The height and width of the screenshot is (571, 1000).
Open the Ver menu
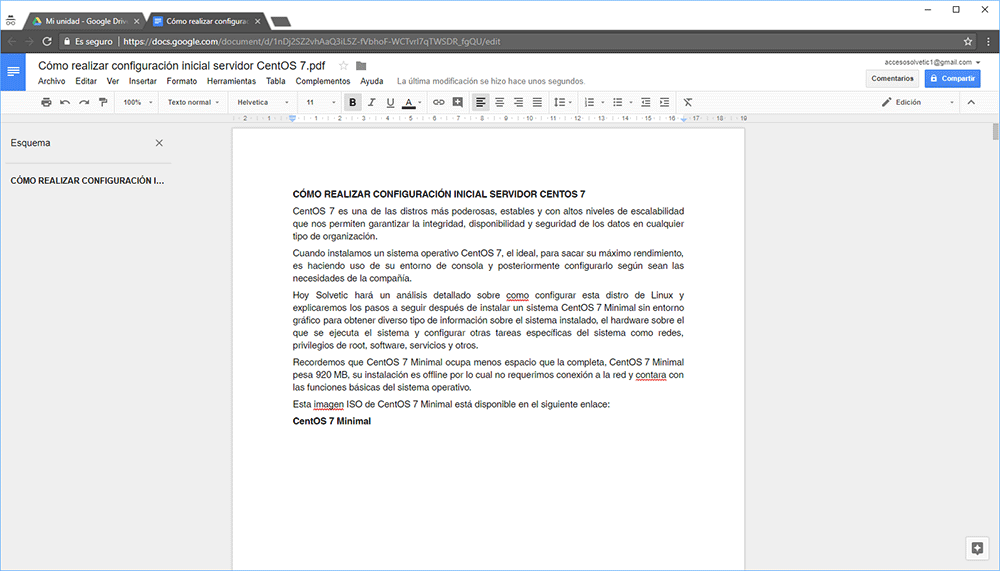coord(113,81)
